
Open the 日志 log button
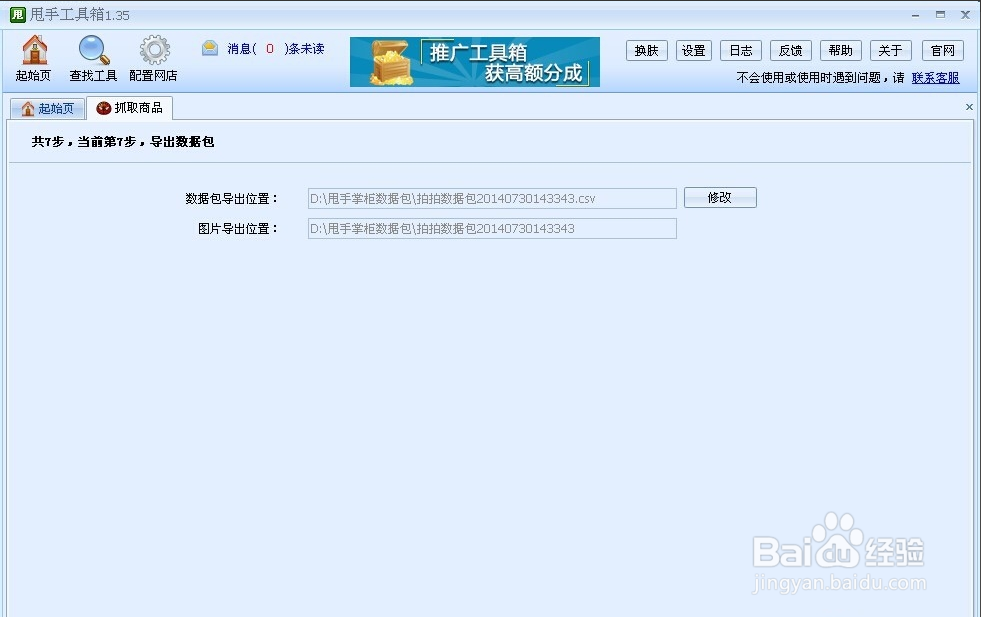pyautogui.click(x=741, y=51)
